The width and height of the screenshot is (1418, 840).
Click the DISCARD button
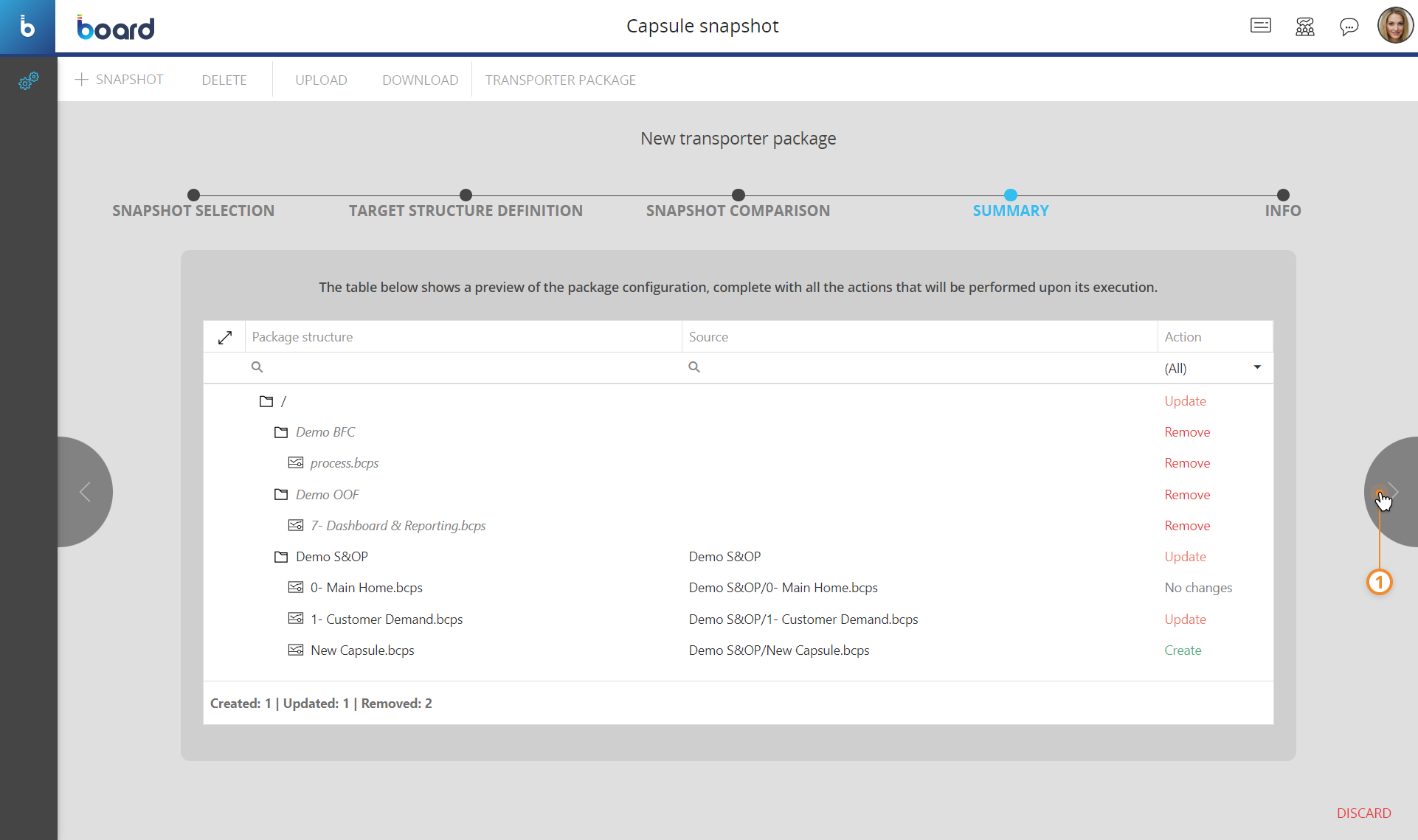(1363, 813)
